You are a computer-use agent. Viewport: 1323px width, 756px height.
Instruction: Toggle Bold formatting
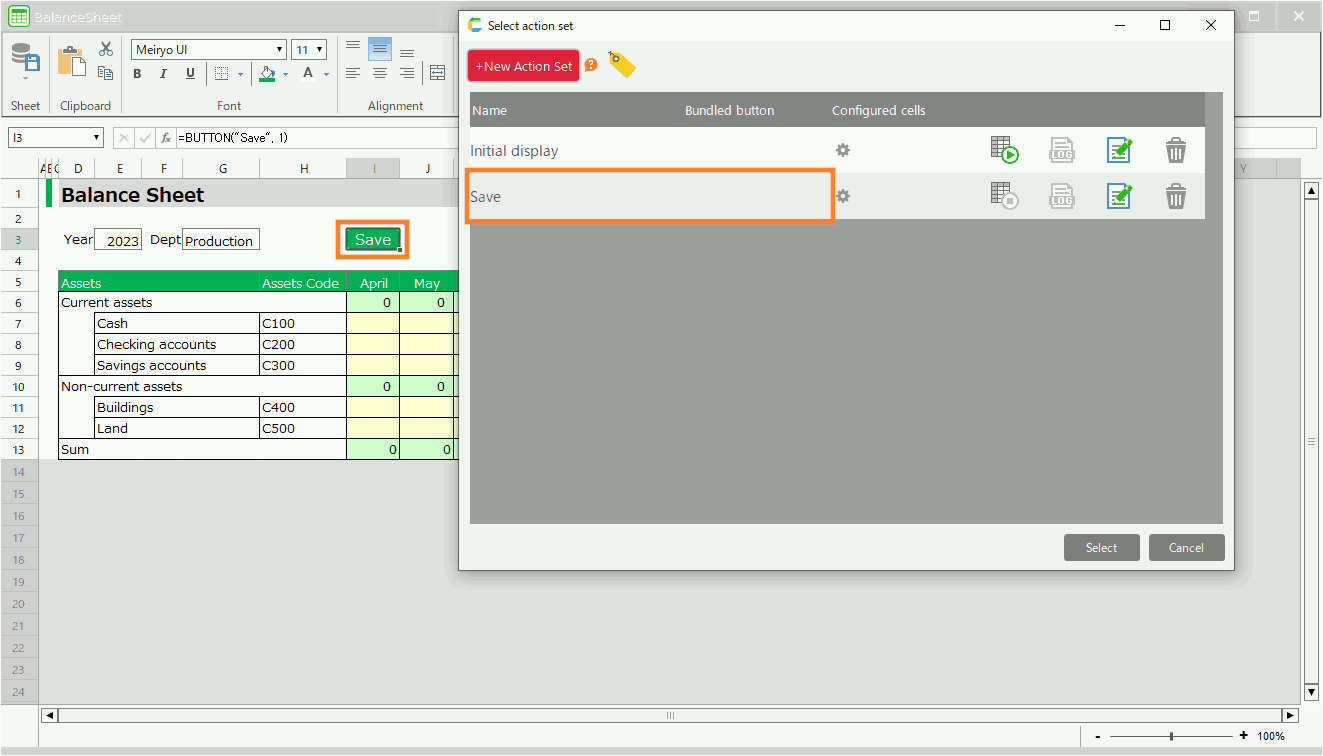pyautogui.click(x=138, y=74)
